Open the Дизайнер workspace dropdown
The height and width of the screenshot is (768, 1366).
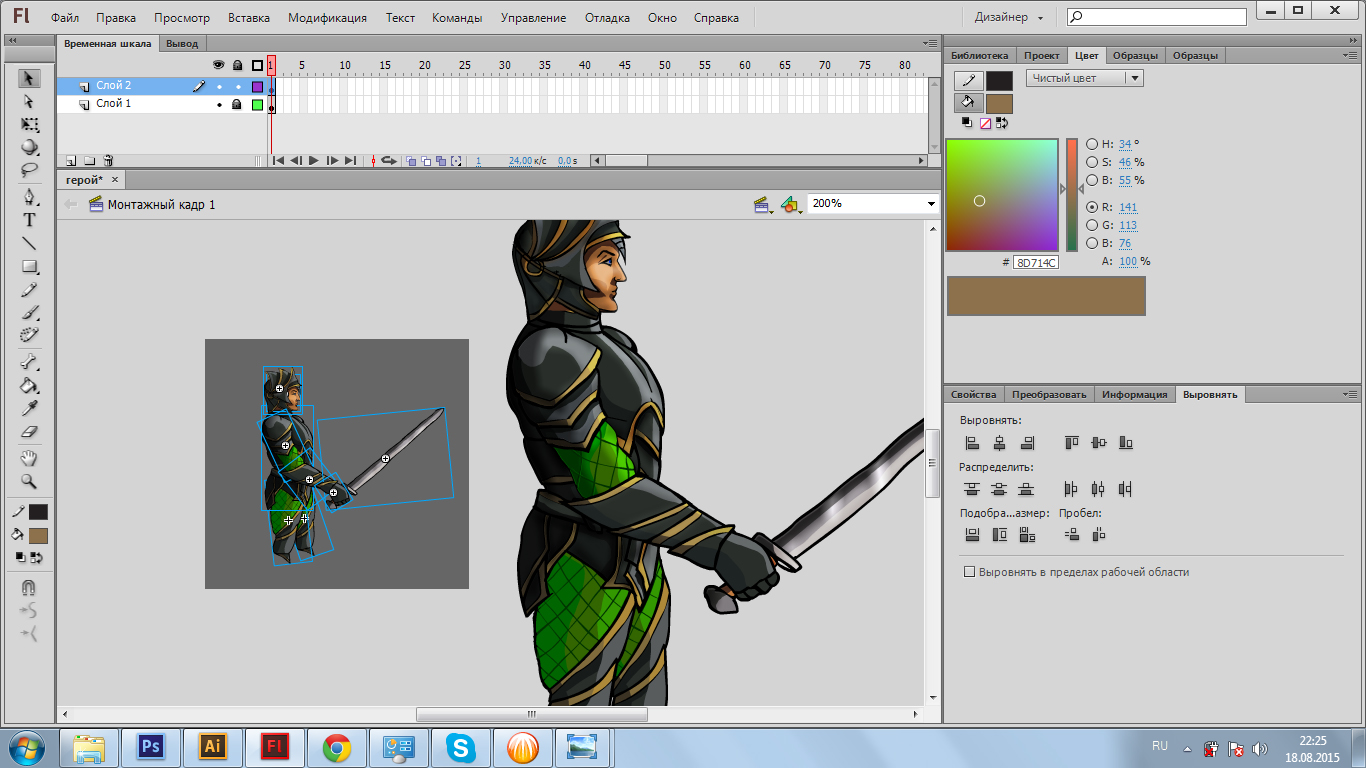(x=1009, y=18)
